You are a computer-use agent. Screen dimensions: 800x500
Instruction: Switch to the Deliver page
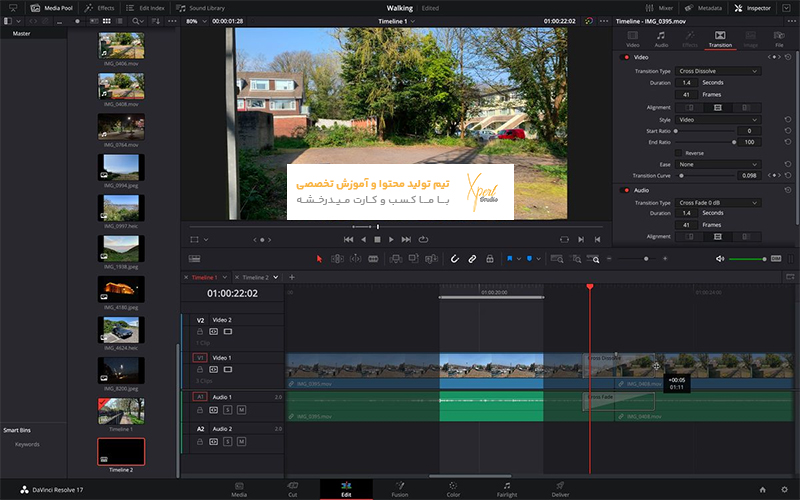tap(560, 489)
